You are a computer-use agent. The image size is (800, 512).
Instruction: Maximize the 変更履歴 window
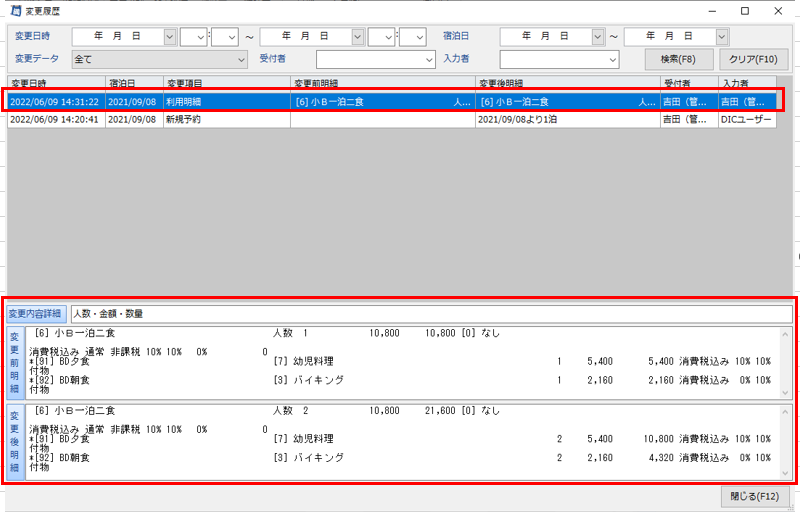(x=745, y=10)
